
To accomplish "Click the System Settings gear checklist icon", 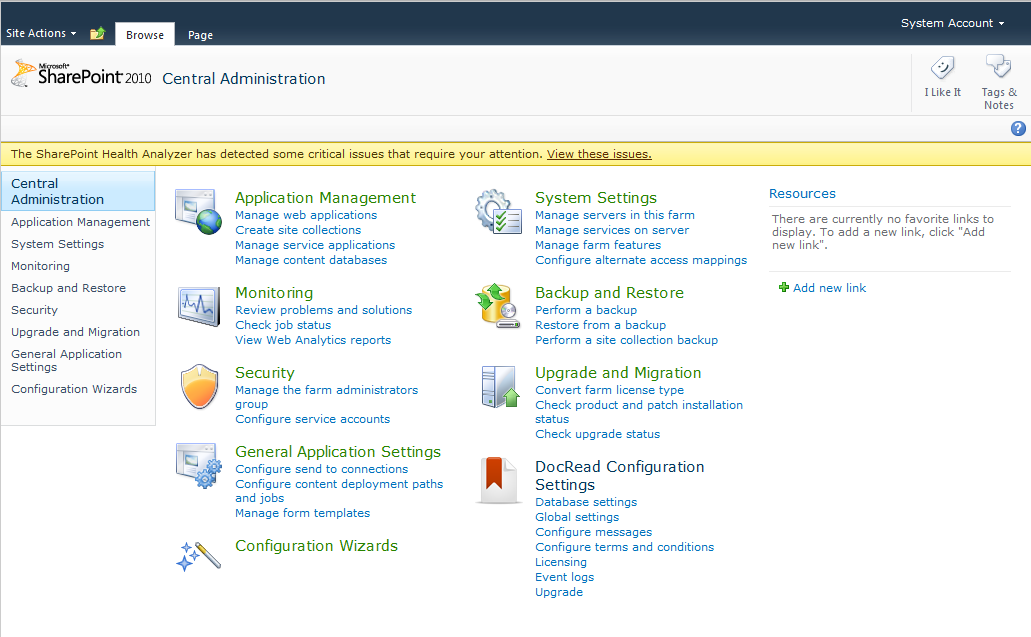I will pos(498,212).
